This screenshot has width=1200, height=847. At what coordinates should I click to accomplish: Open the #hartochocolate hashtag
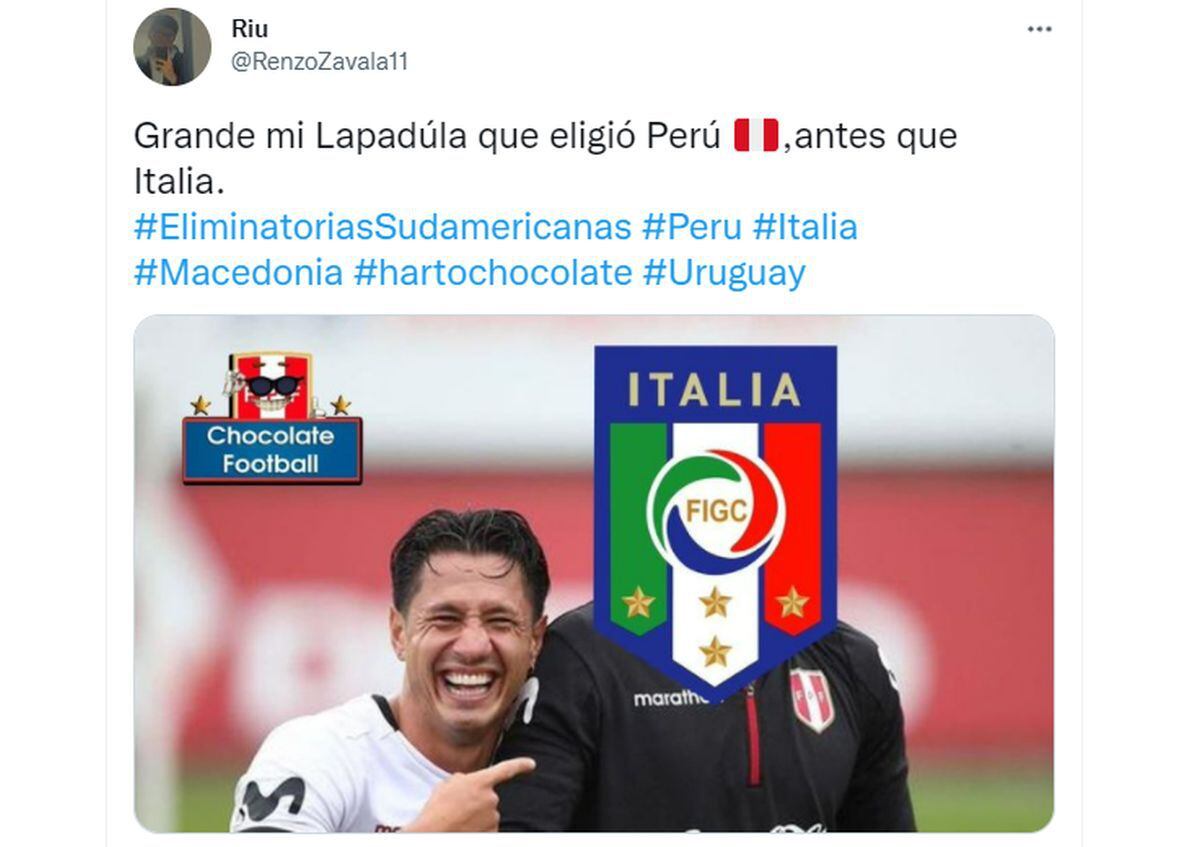click(493, 272)
